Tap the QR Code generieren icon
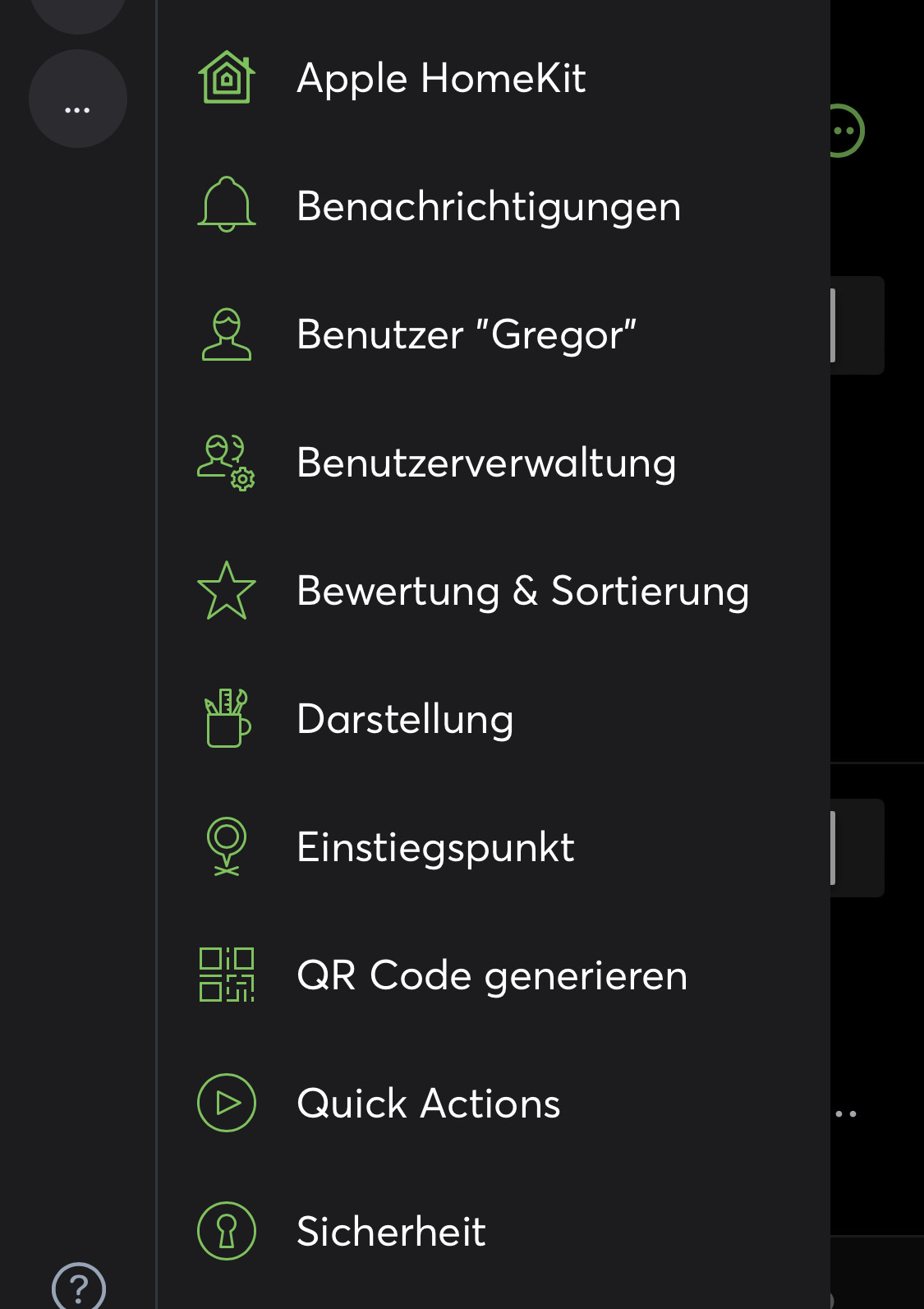The height and width of the screenshot is (1309, 924). point(226,975)
